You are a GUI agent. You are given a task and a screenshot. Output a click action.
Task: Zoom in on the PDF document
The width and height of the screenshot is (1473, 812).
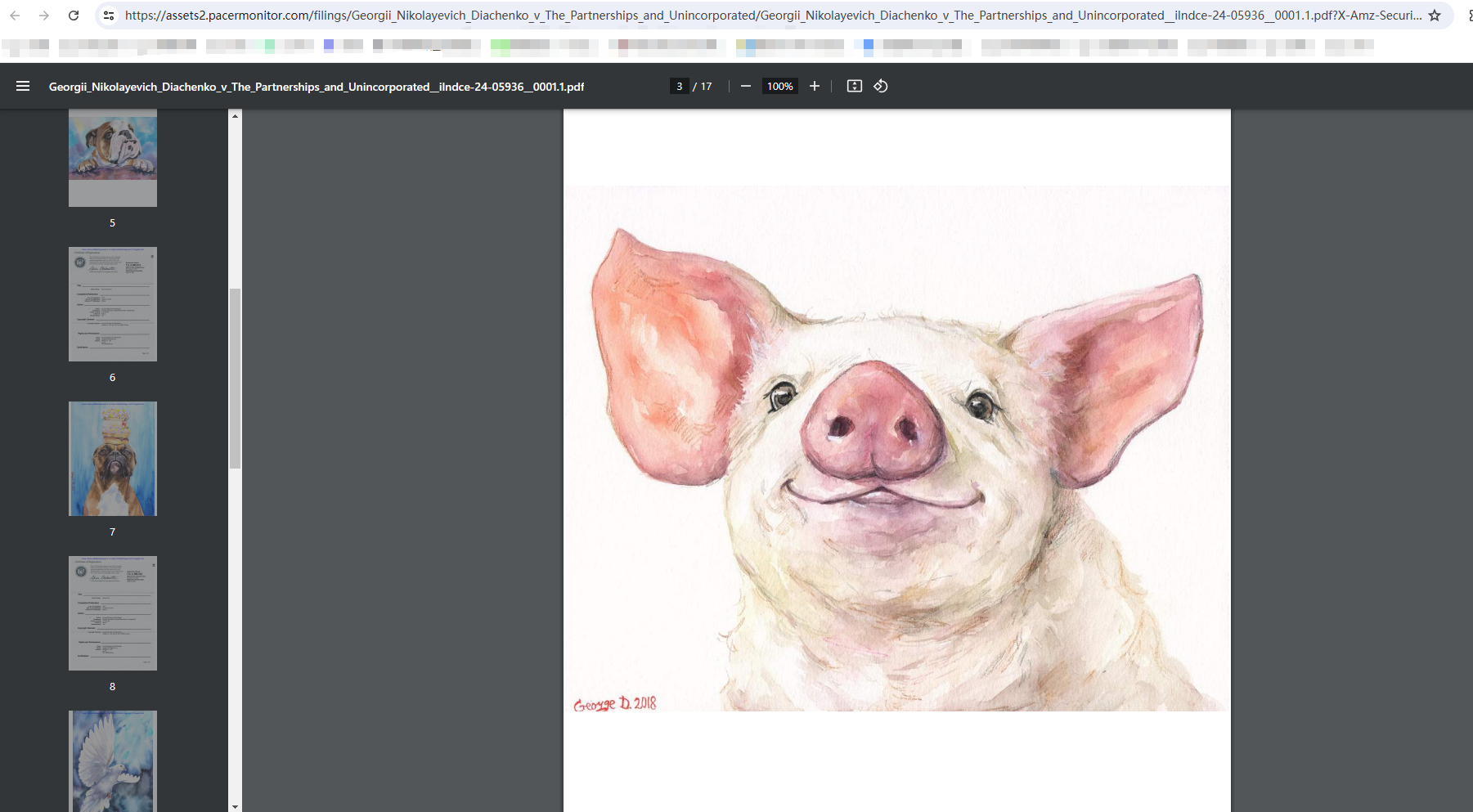pyautogui.click(x=815, y=86)
